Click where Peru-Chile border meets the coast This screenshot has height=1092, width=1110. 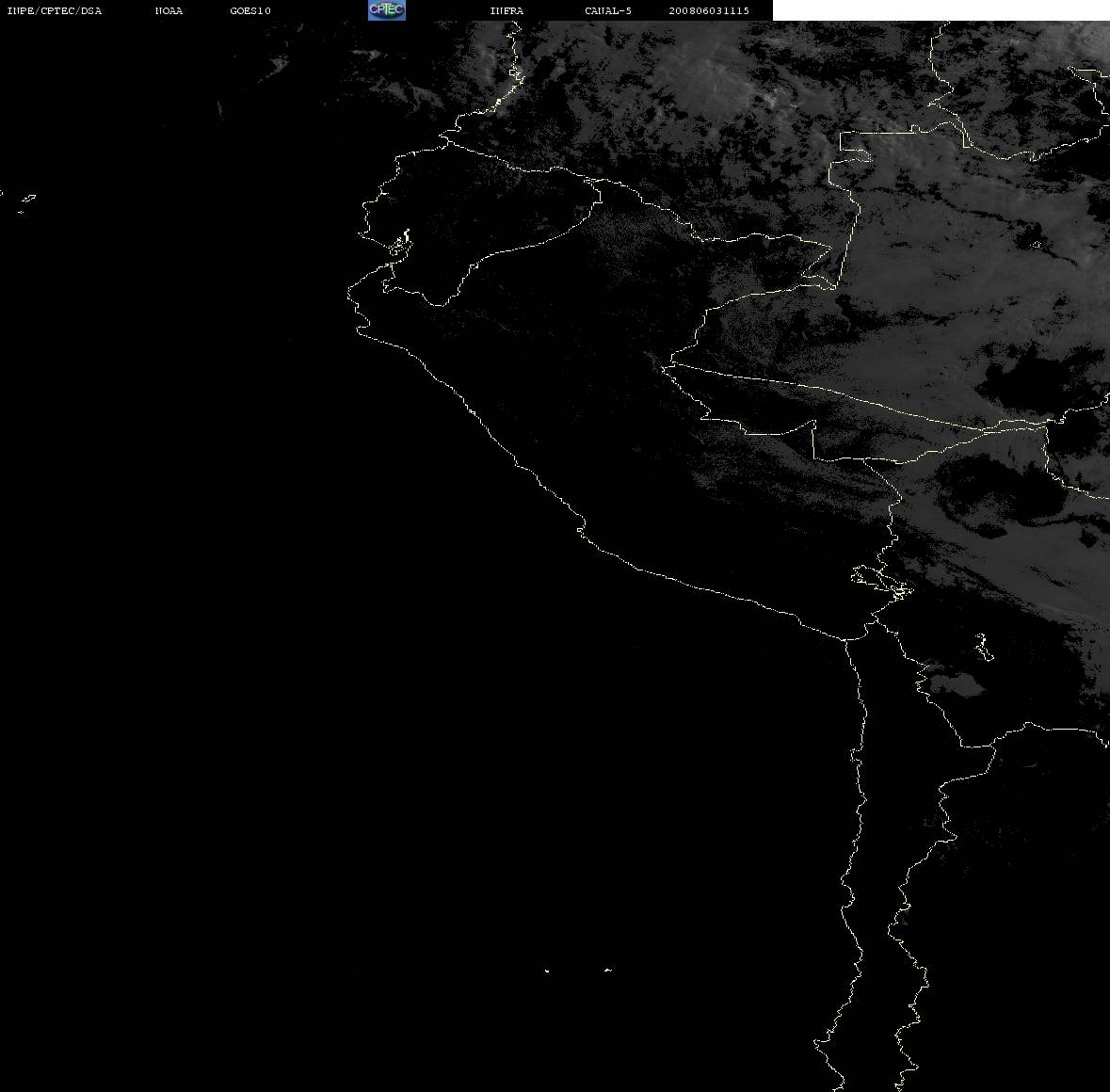(845, 639)
